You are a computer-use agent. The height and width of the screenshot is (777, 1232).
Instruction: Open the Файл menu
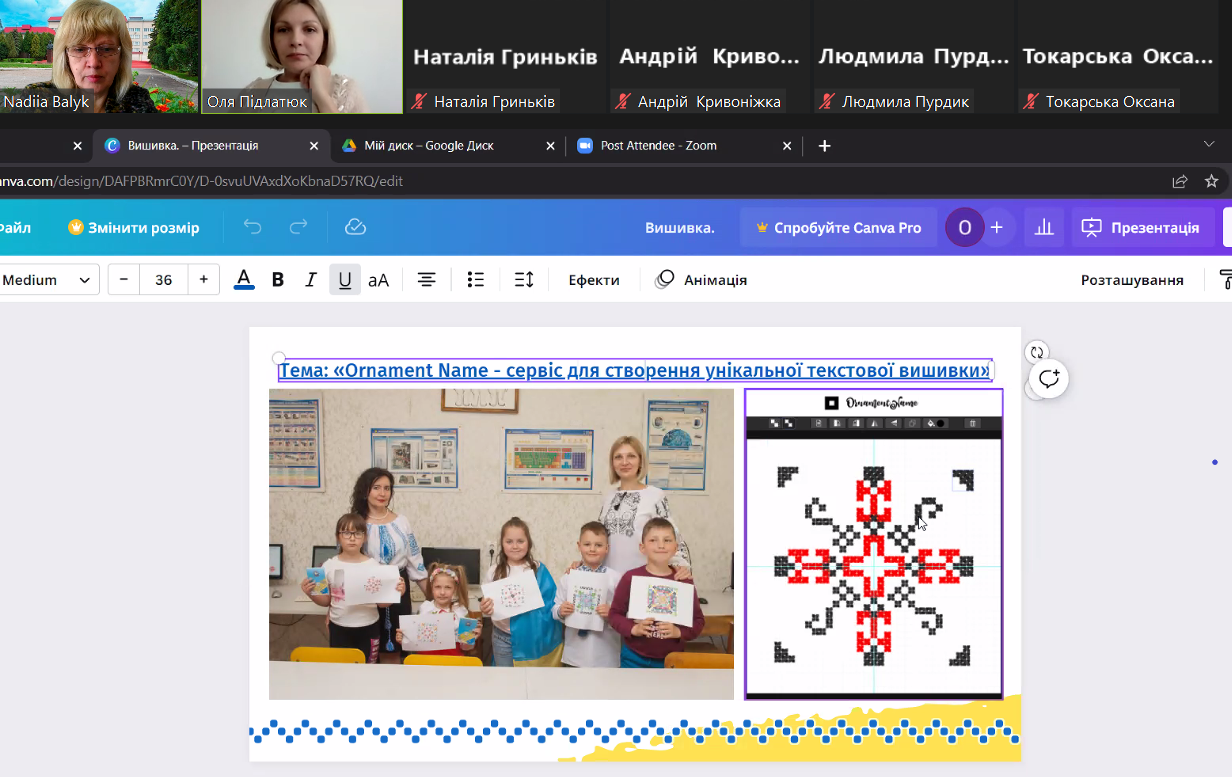coord(14,227)
